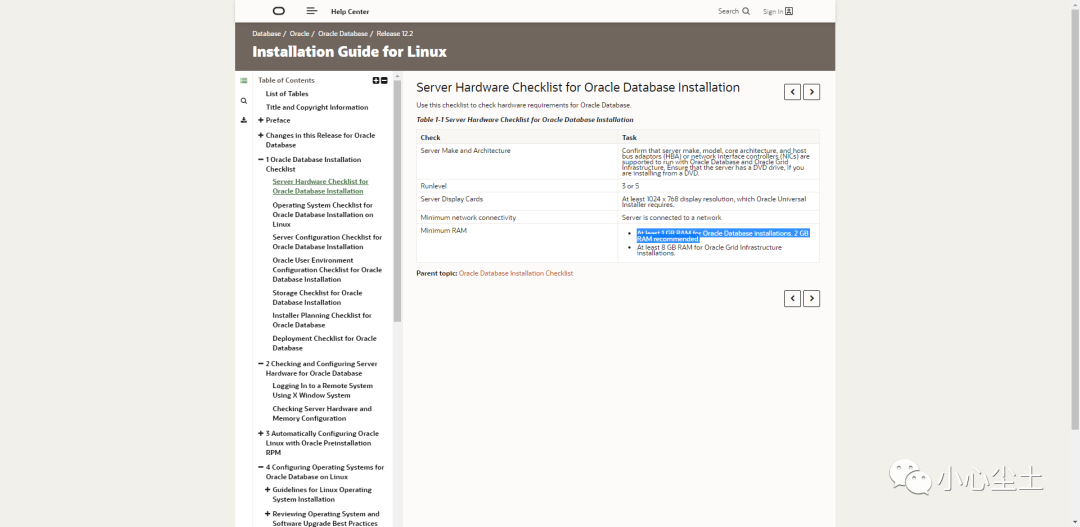Go to previous page using top arrow
Image resolution: width=1080 pixels, height=527 pixels.
(792, 92)
